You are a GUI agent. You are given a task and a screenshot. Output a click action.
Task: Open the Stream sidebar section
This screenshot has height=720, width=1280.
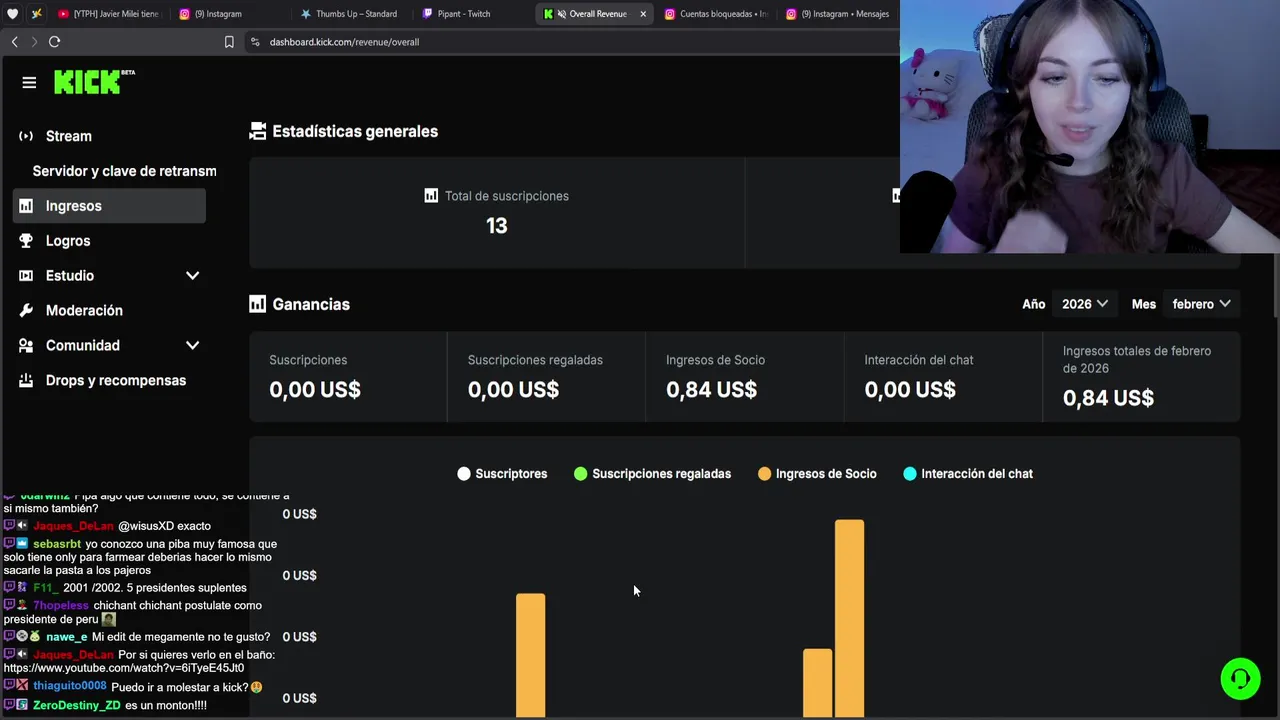click(109, 136)
